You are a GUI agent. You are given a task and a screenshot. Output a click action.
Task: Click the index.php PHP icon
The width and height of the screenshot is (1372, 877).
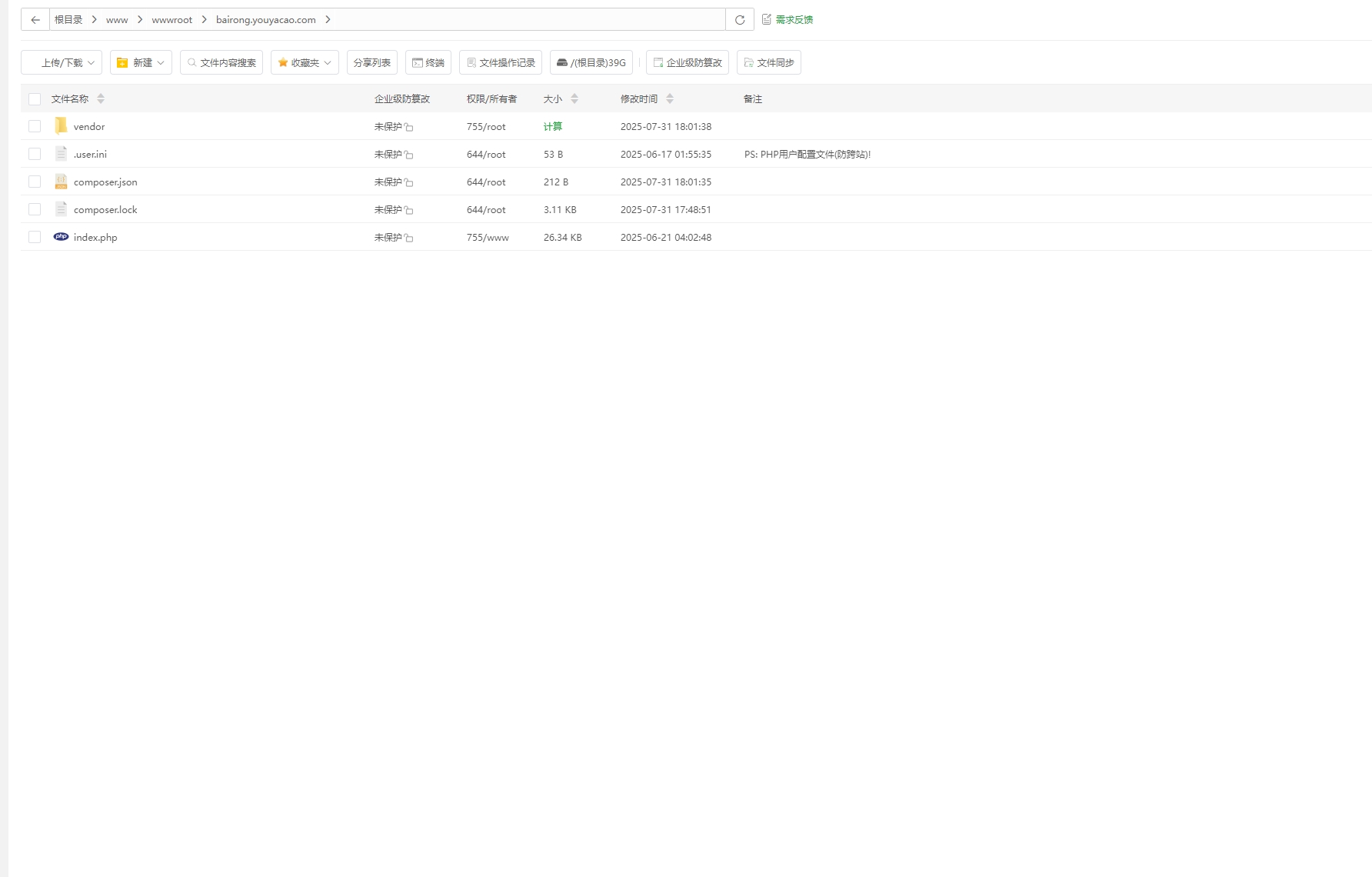(61, 237)
